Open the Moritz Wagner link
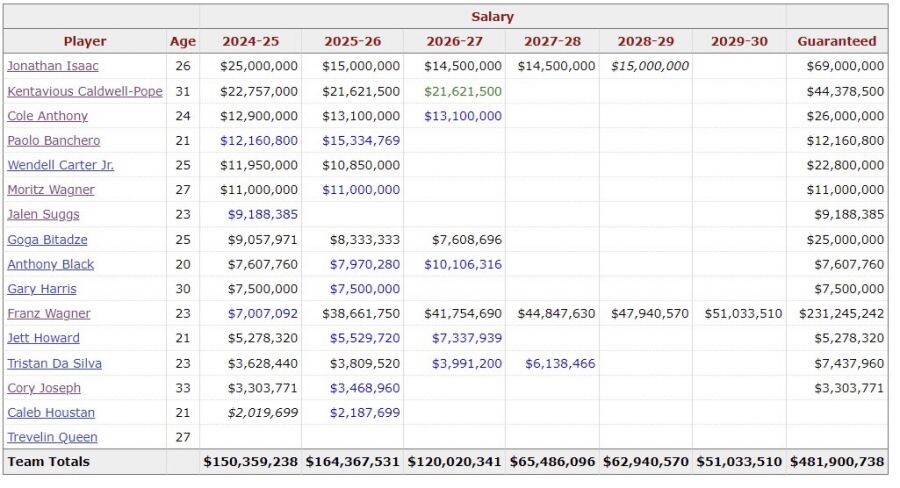 click(x=51, y=190)
